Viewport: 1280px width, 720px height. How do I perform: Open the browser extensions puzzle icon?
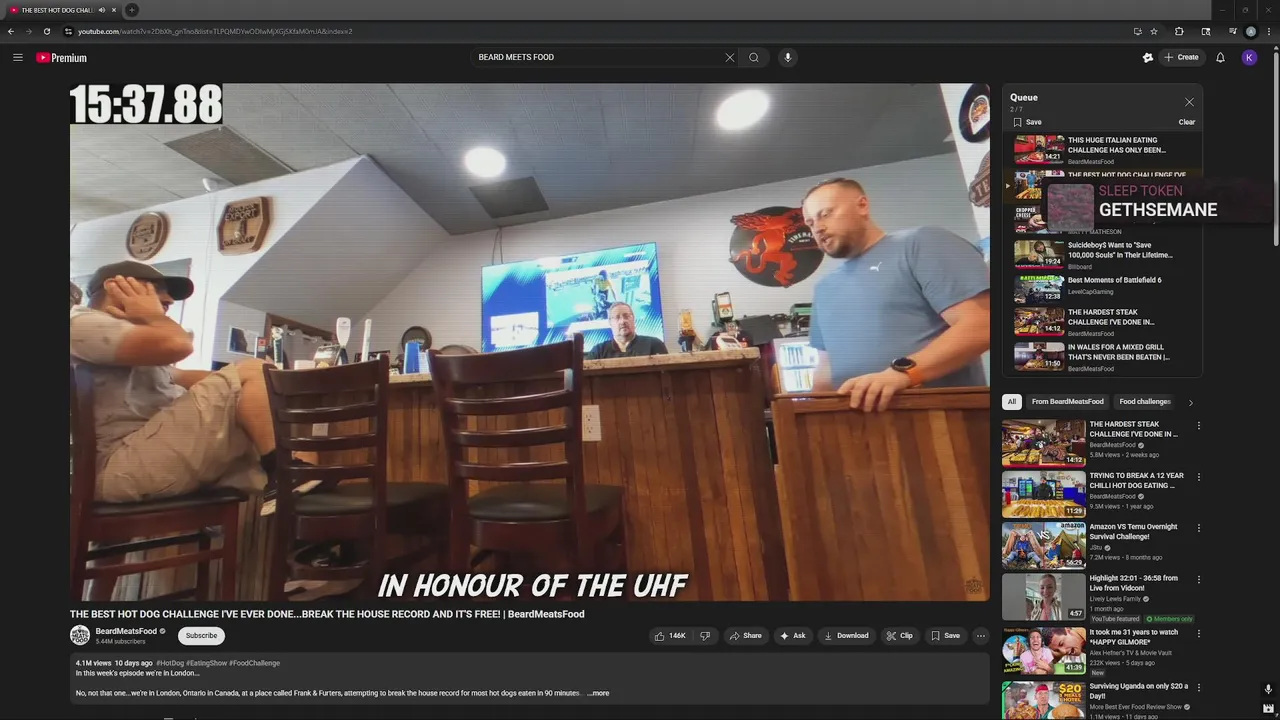point(1179,31)
